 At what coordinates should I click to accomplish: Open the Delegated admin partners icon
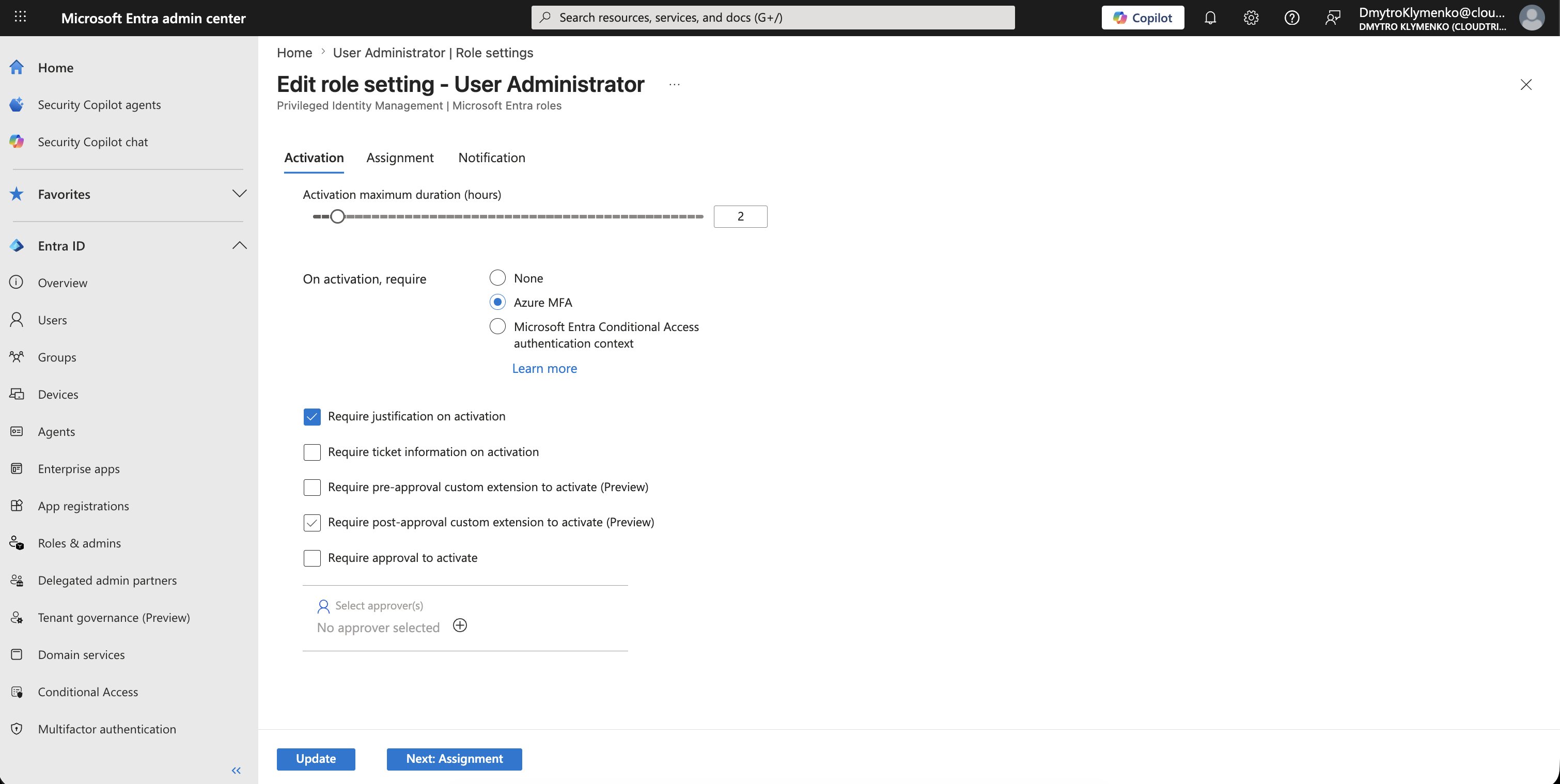point(17,580)
